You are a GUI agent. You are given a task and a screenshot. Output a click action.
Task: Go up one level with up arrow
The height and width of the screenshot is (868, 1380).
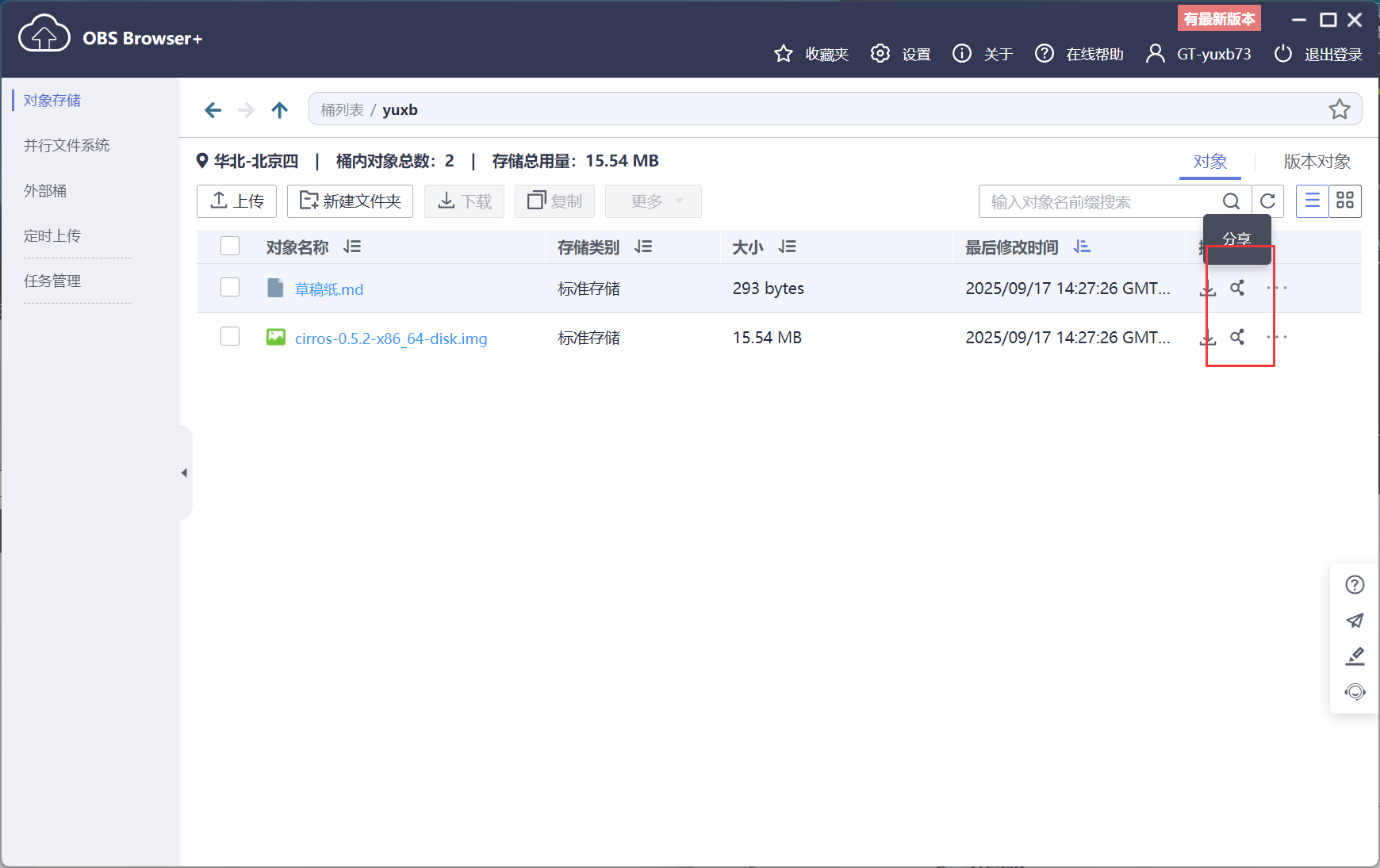[x=279, y=109]
